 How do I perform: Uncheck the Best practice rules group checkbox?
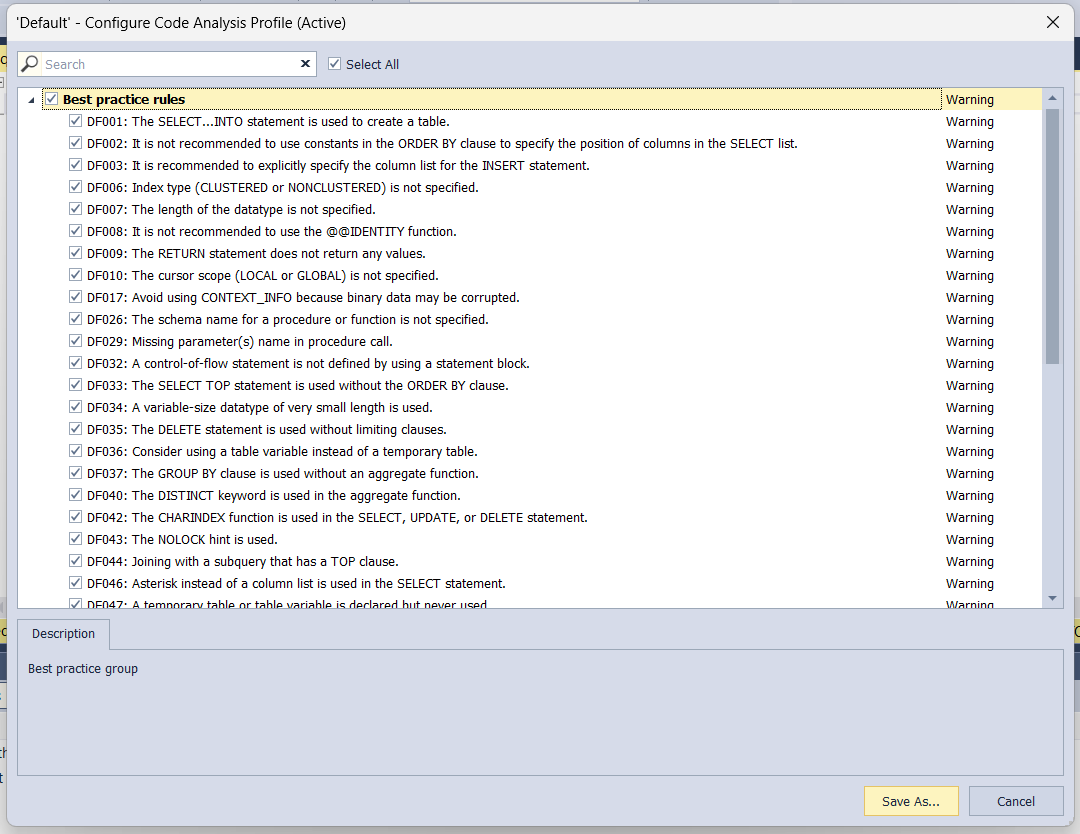pyautogui.click(x=52, y=99)
